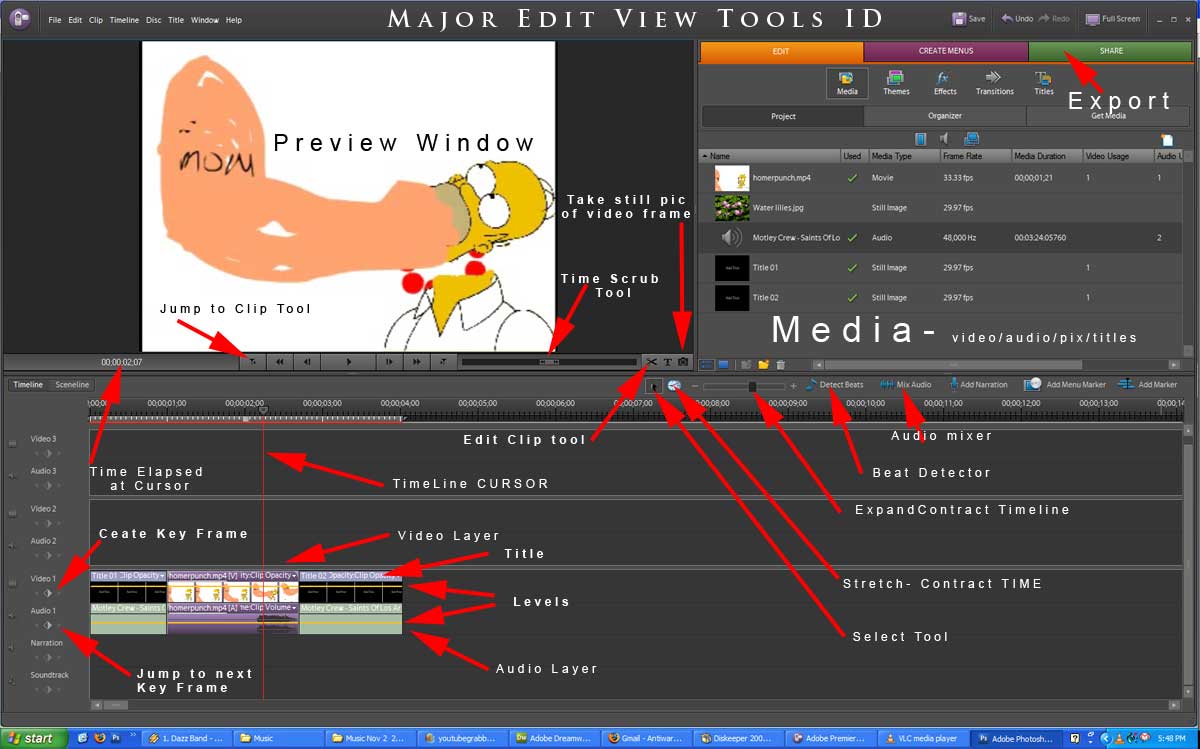Image resolution: width=1200 pixels, height=749 pixels.
Task: Toggle the Video 1 track visibility icon
Action: pyautogui.click(x=13, y=581)
